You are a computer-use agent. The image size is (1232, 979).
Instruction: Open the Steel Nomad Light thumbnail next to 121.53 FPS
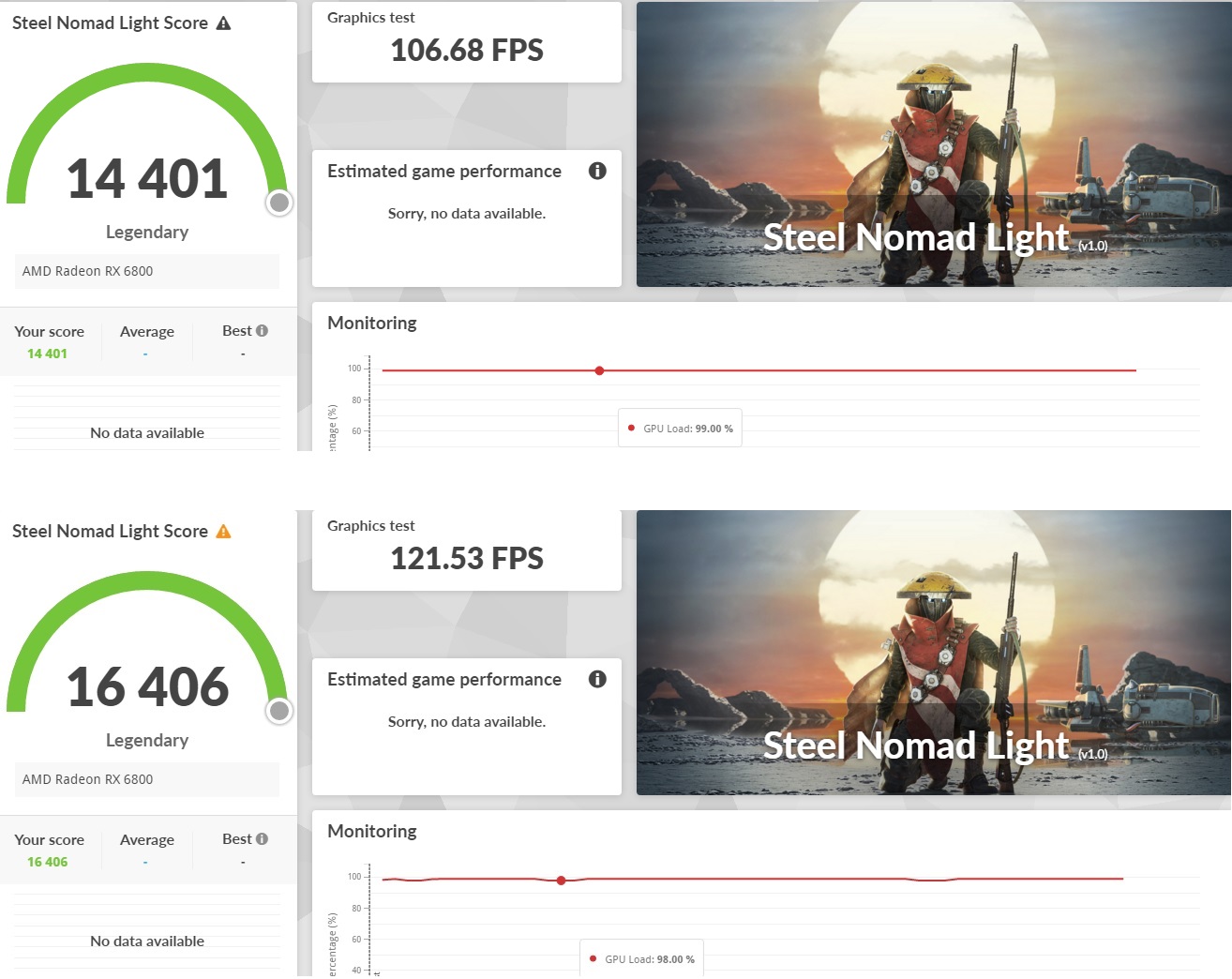[x=934, y=653]
